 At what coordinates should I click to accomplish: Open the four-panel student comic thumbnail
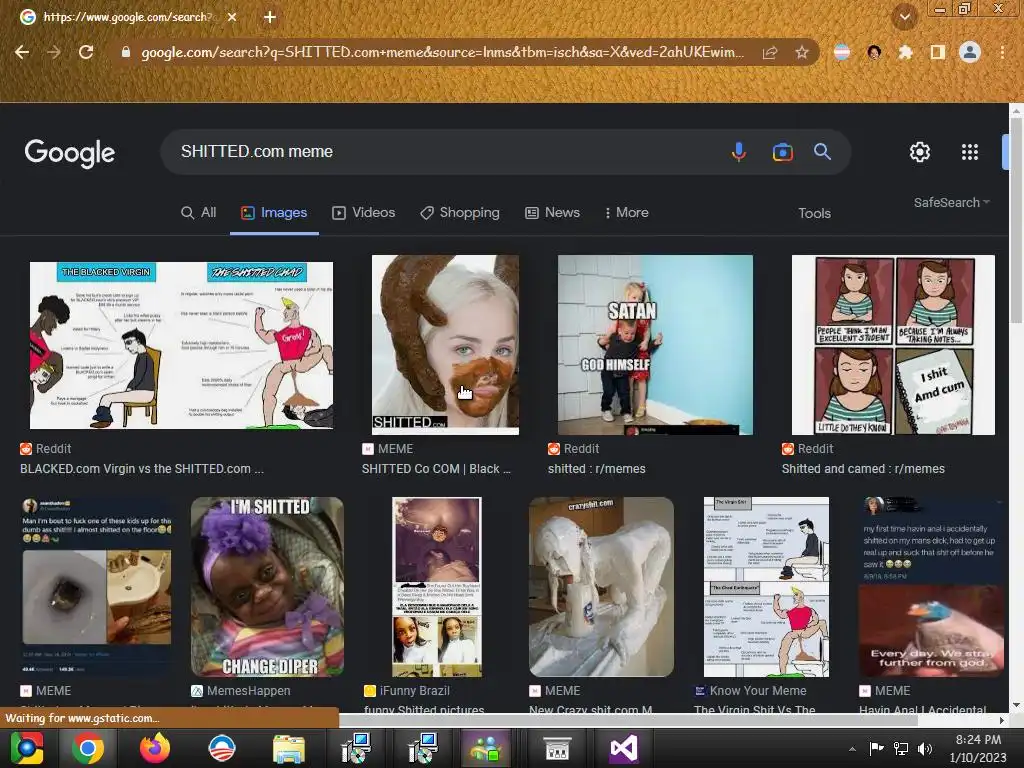pyautogui.click(x=893, y=345)
